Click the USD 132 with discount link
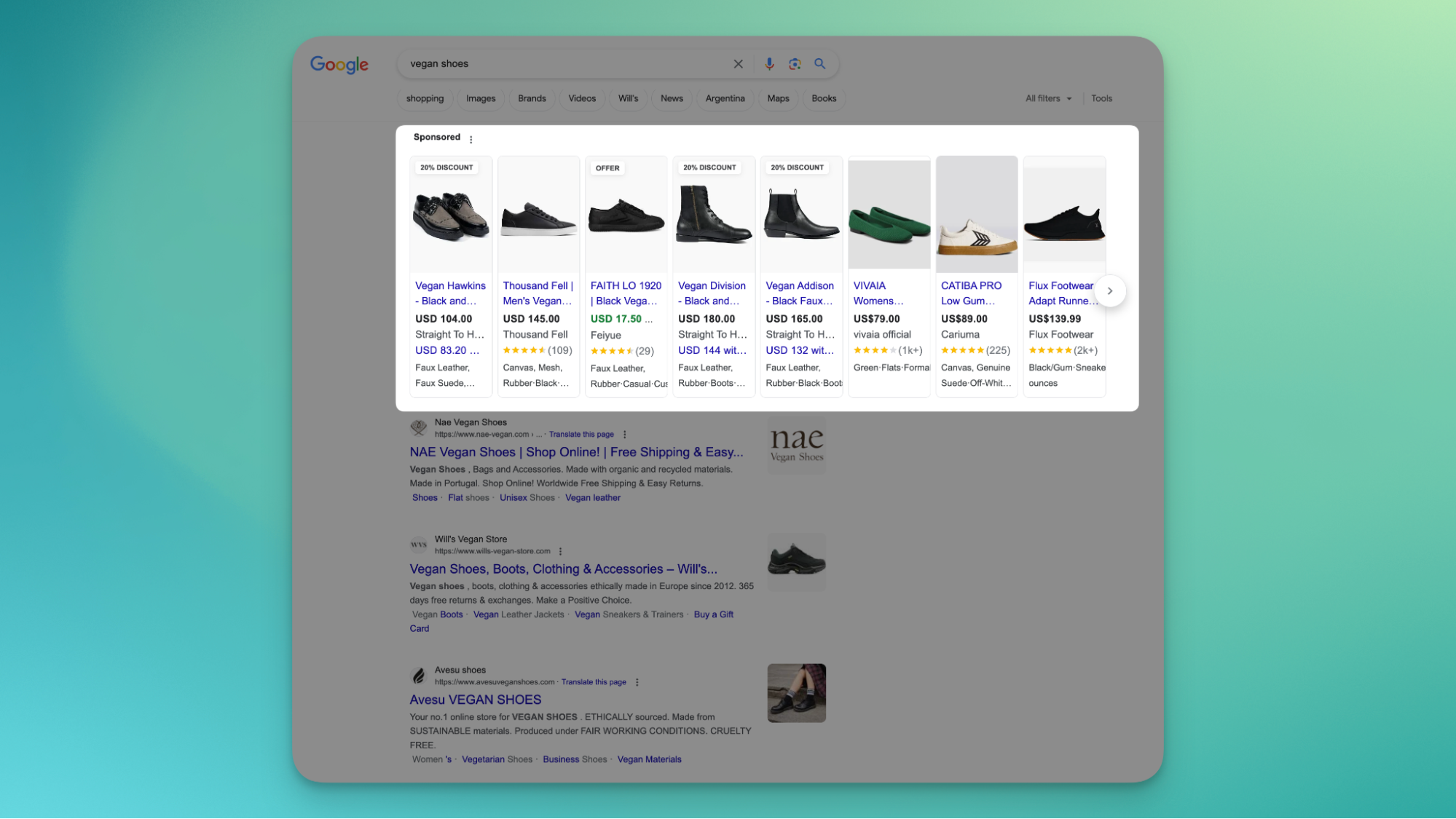Screen dimensions: 1456x819 (x=800, y=351)
